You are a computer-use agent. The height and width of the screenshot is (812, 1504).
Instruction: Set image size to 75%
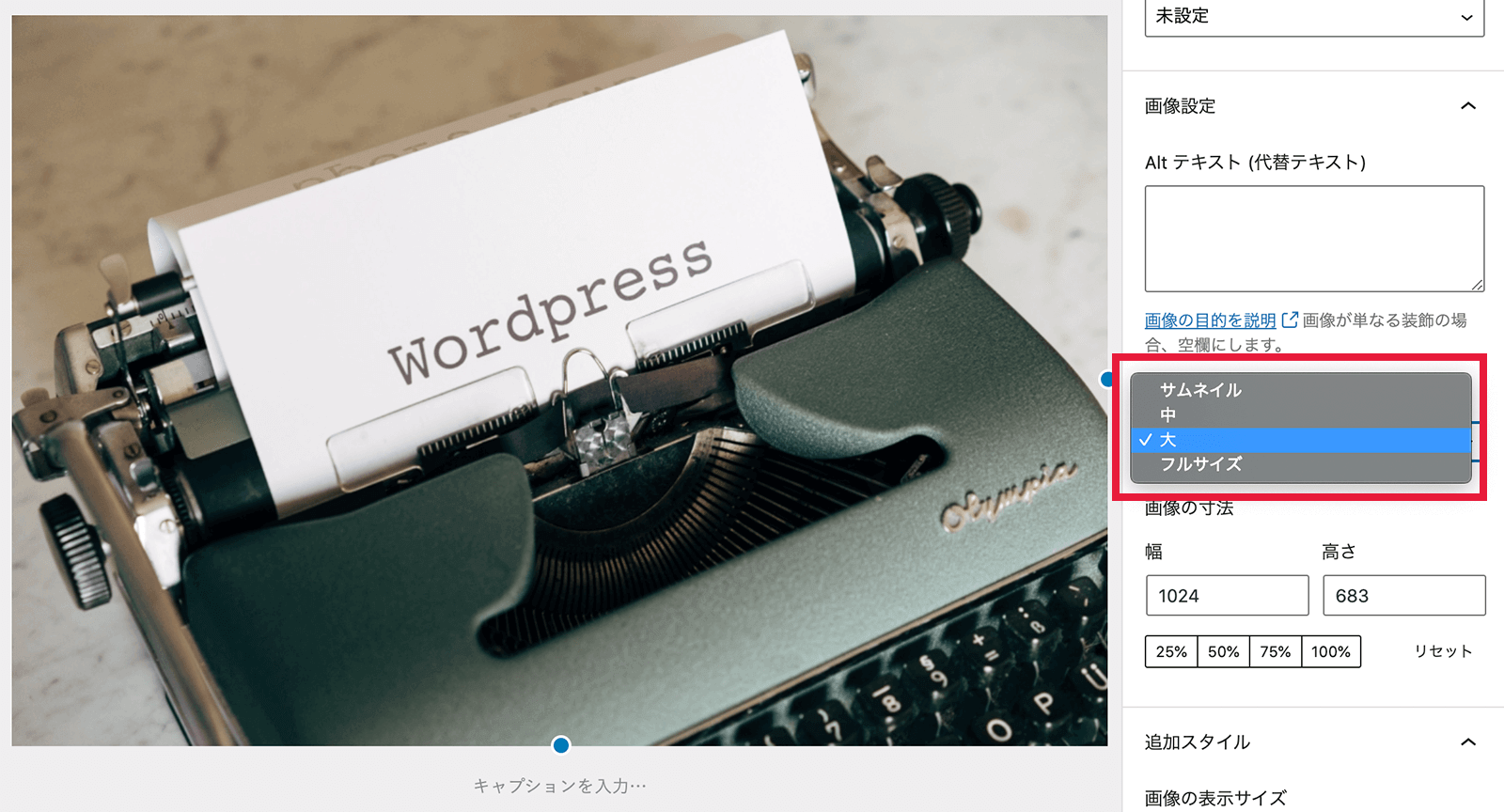point(1276,651)
